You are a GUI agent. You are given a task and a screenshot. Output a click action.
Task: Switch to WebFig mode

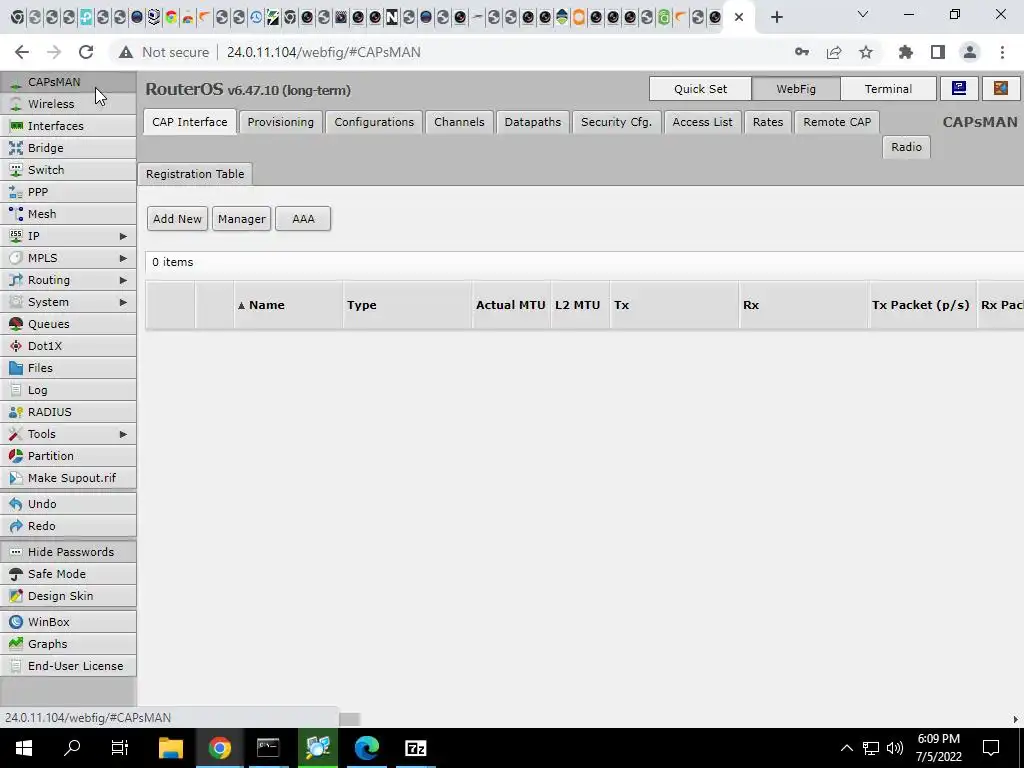tap(795, 89)
